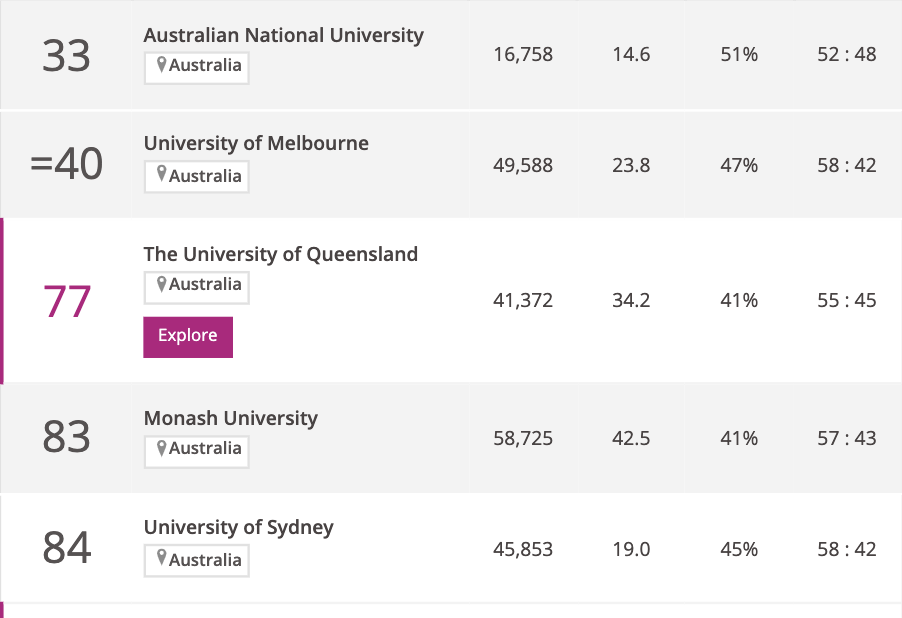
Task: Open the University of Sydney link
Action: click(238, 527)
